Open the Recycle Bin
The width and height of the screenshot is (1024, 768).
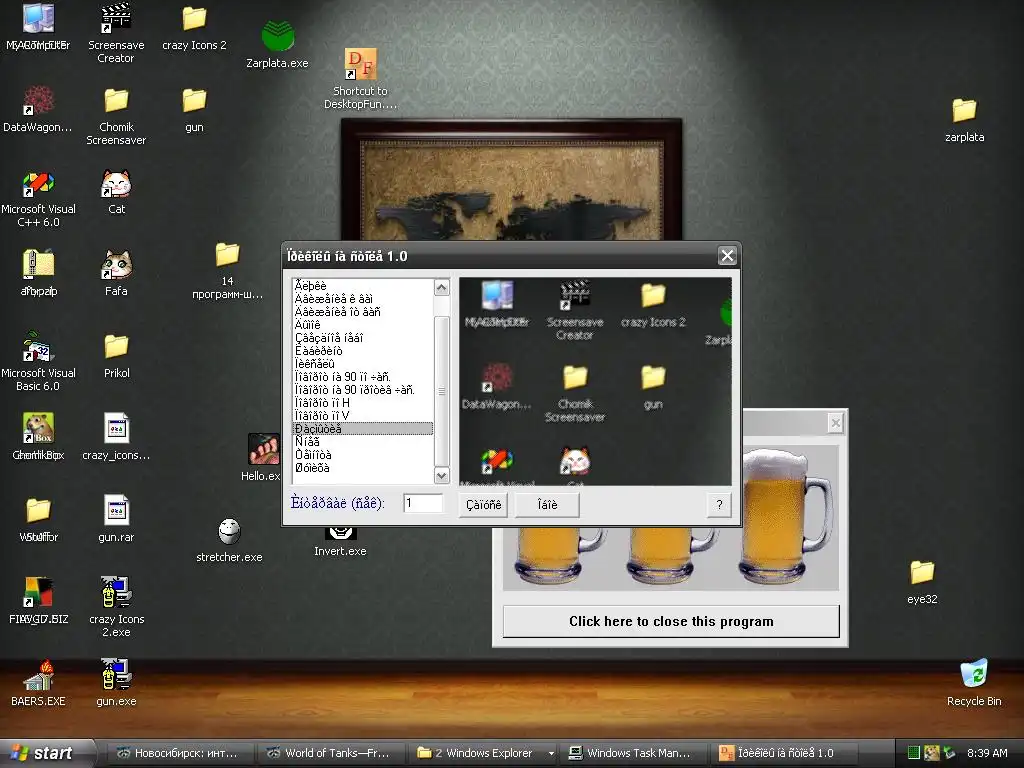pyautogui.click(x=974, y=682)
